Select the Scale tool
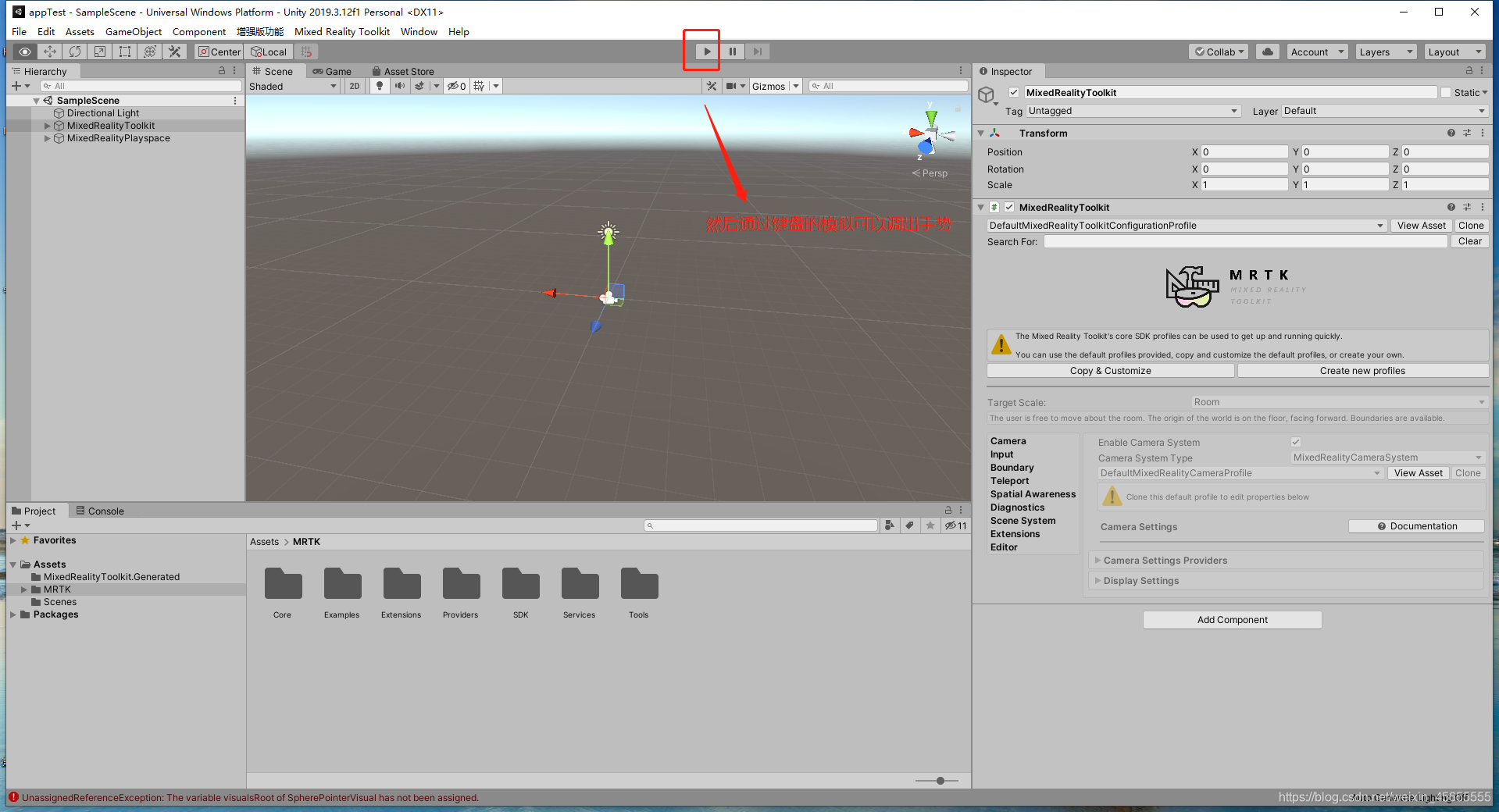 coord(100,52)
